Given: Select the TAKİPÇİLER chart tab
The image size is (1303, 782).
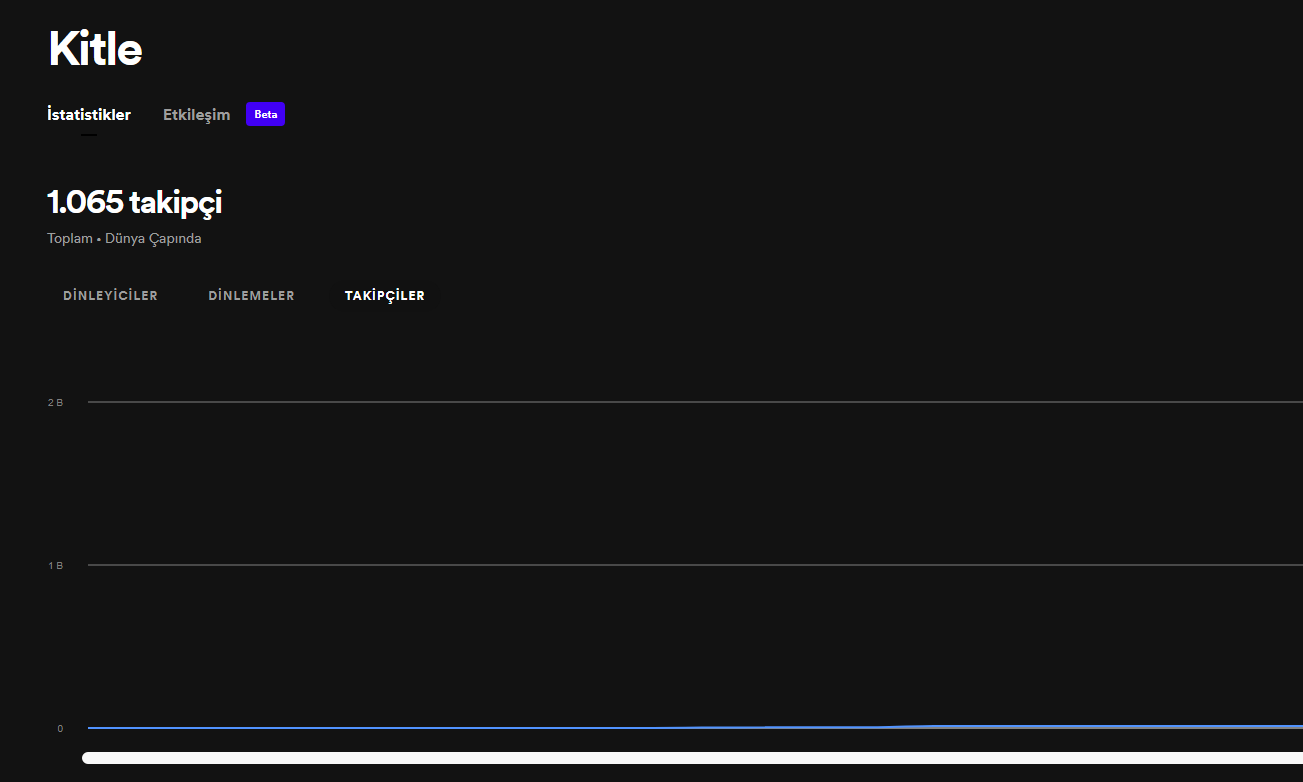Looking at the screenshot, I should click(385, 296).
